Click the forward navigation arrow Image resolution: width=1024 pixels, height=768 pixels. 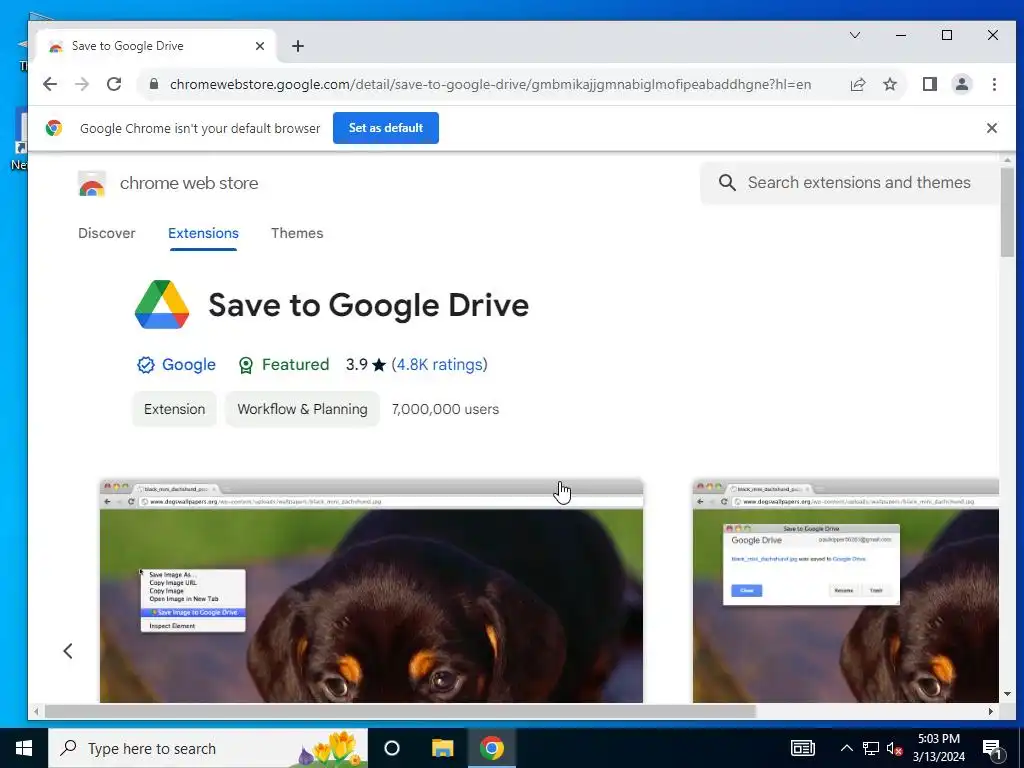82,84
